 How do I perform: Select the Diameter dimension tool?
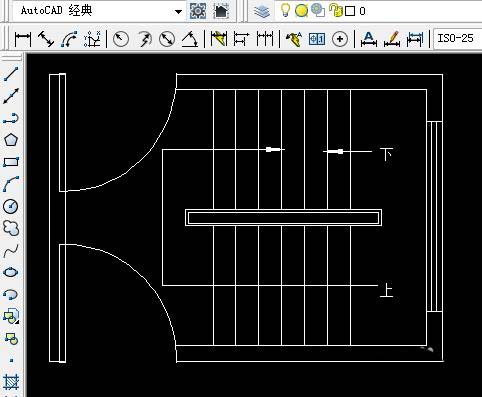[167, 39]
